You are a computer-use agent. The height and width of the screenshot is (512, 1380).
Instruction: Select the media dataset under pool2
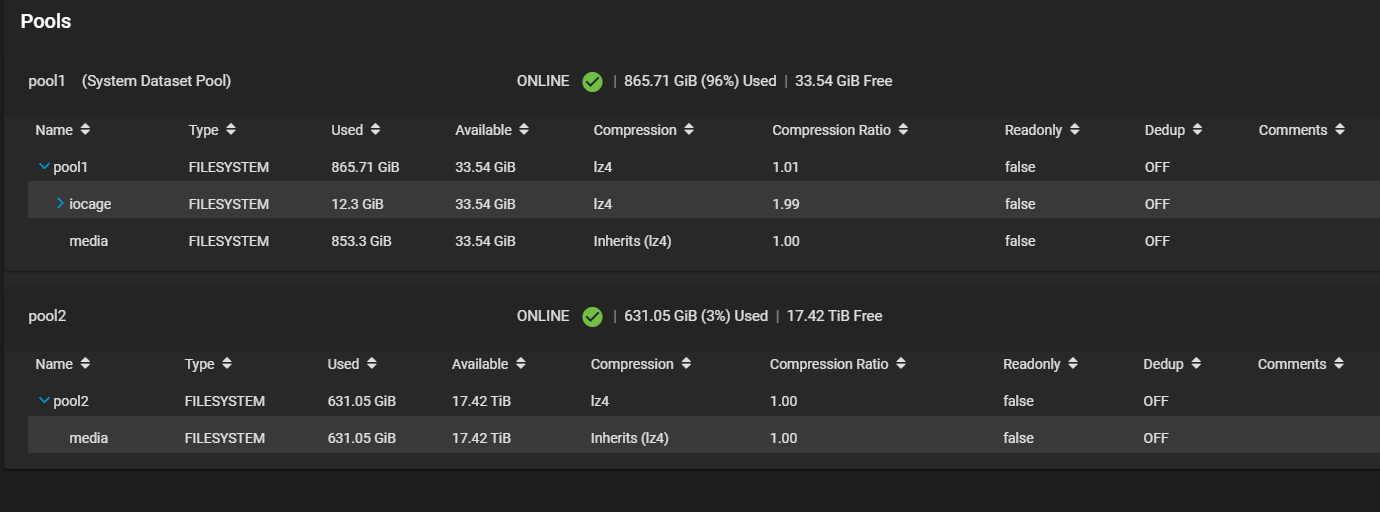(x=88, y=438)
